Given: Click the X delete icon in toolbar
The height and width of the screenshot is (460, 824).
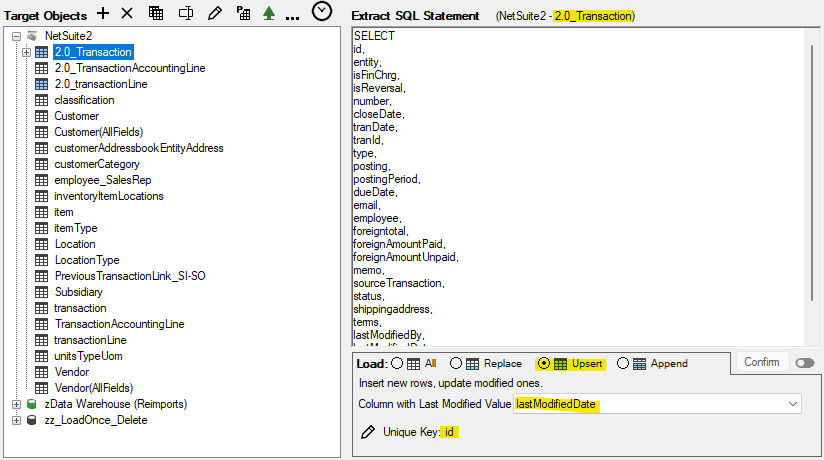Looking at the screenshot, I should tap(127, 13).
